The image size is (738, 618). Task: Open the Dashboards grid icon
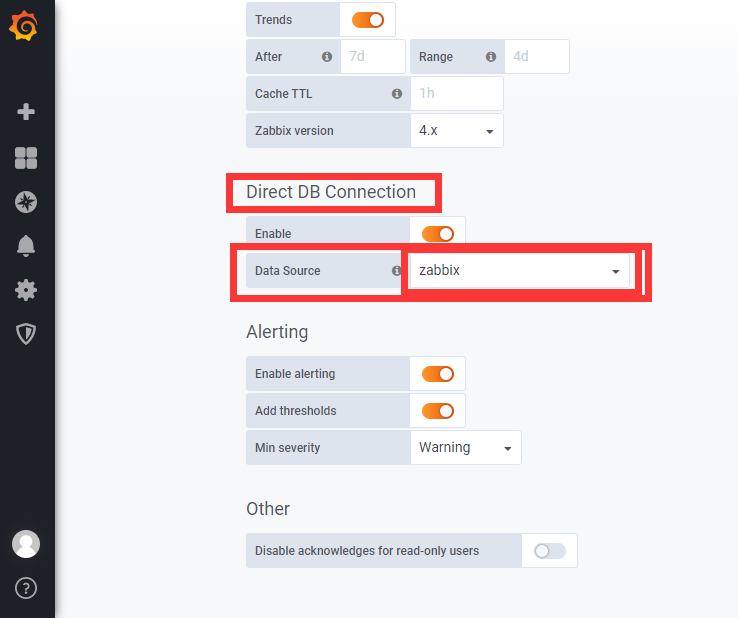26,158
